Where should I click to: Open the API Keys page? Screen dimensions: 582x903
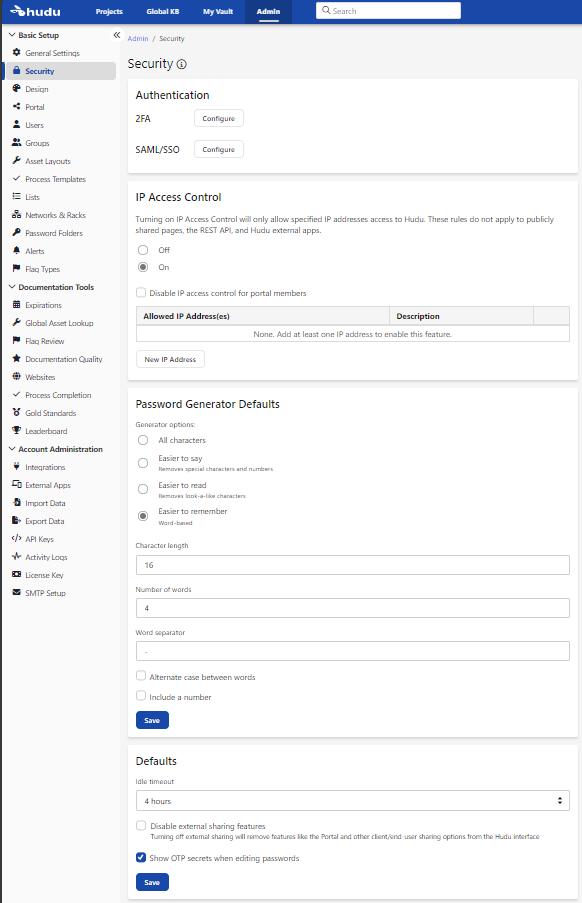(42, 539)
